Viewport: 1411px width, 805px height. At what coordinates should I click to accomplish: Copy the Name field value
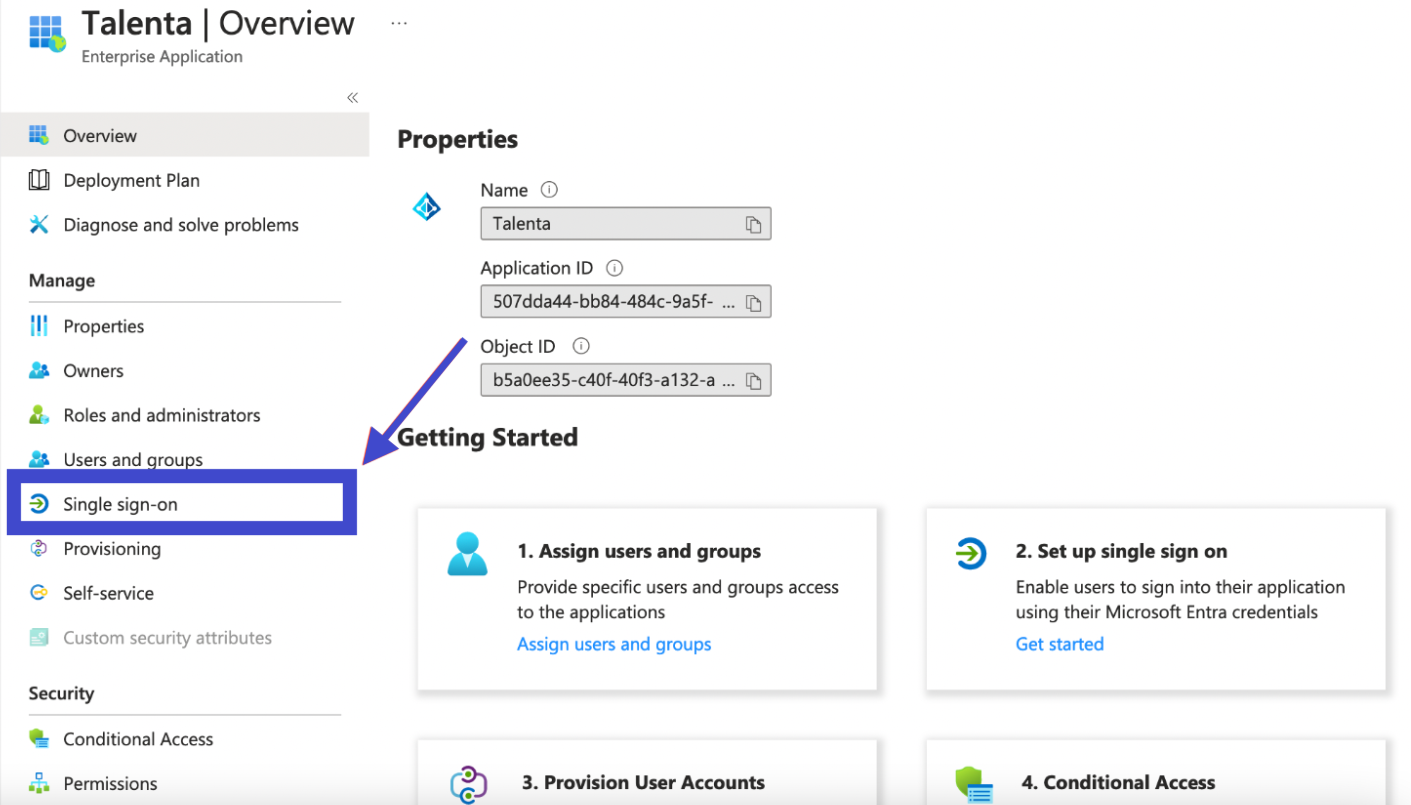[753, 224]
